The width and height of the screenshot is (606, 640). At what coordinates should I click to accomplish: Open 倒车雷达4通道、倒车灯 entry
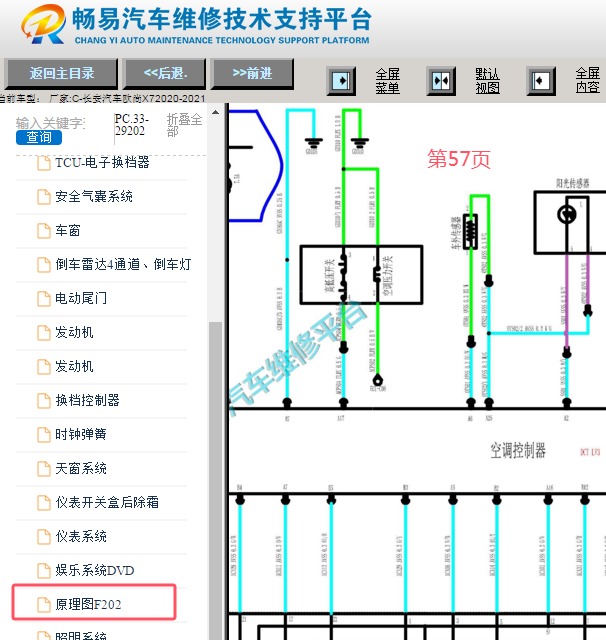[123, 264]
